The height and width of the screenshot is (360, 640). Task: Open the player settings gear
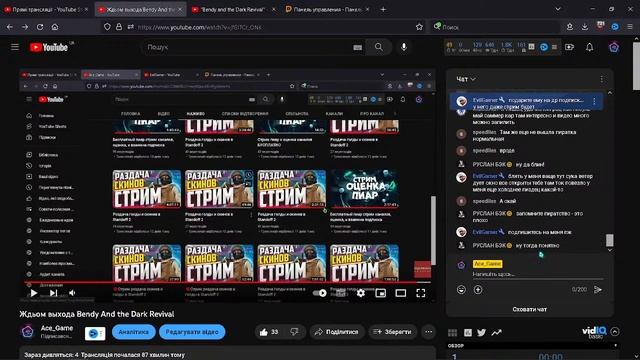[x=361, y=293]
